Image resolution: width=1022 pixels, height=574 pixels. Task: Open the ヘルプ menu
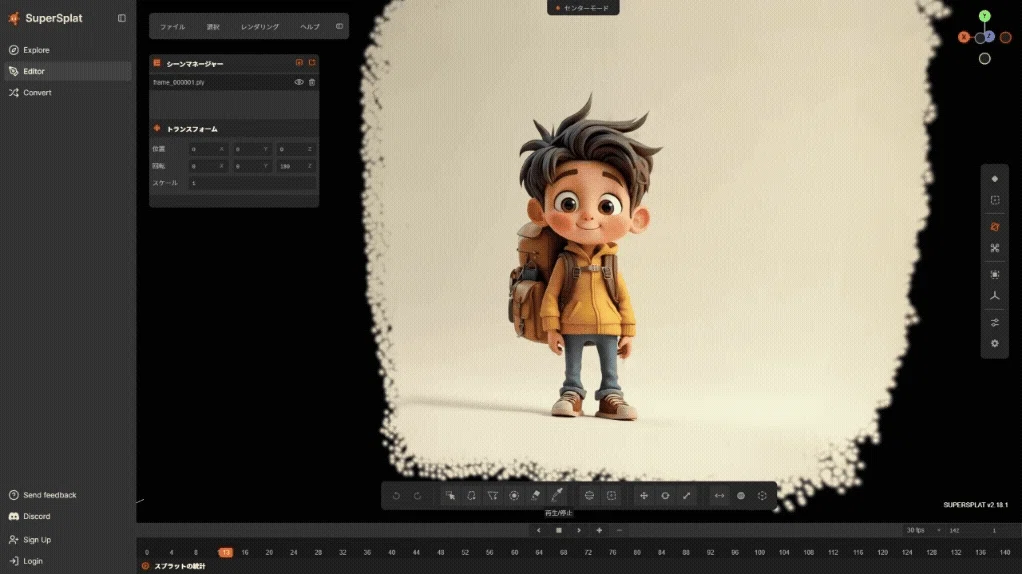pyautogui.click(x=310, y=27)
